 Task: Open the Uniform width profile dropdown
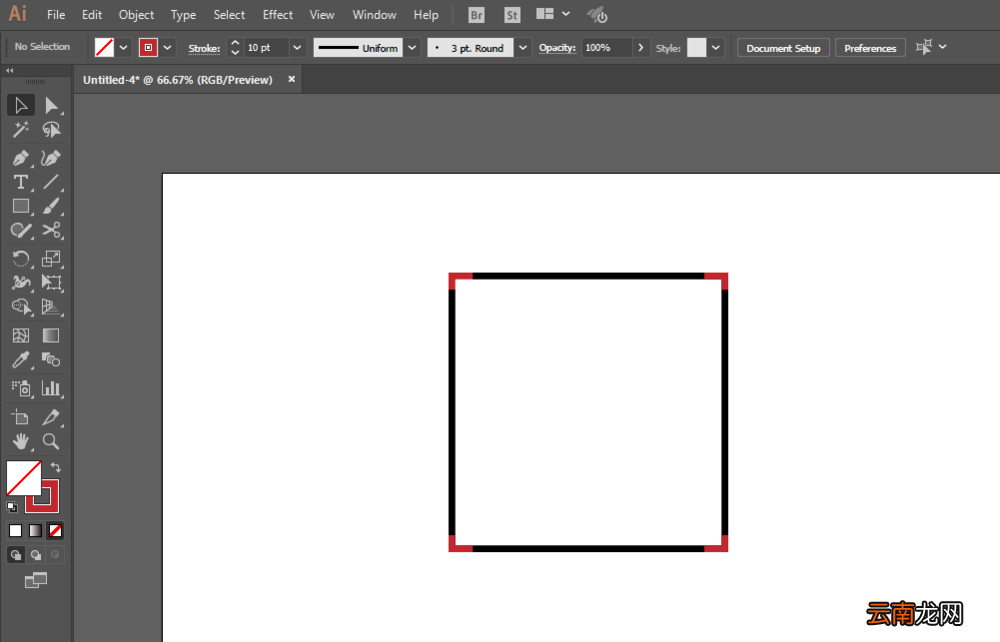point(412,48)
